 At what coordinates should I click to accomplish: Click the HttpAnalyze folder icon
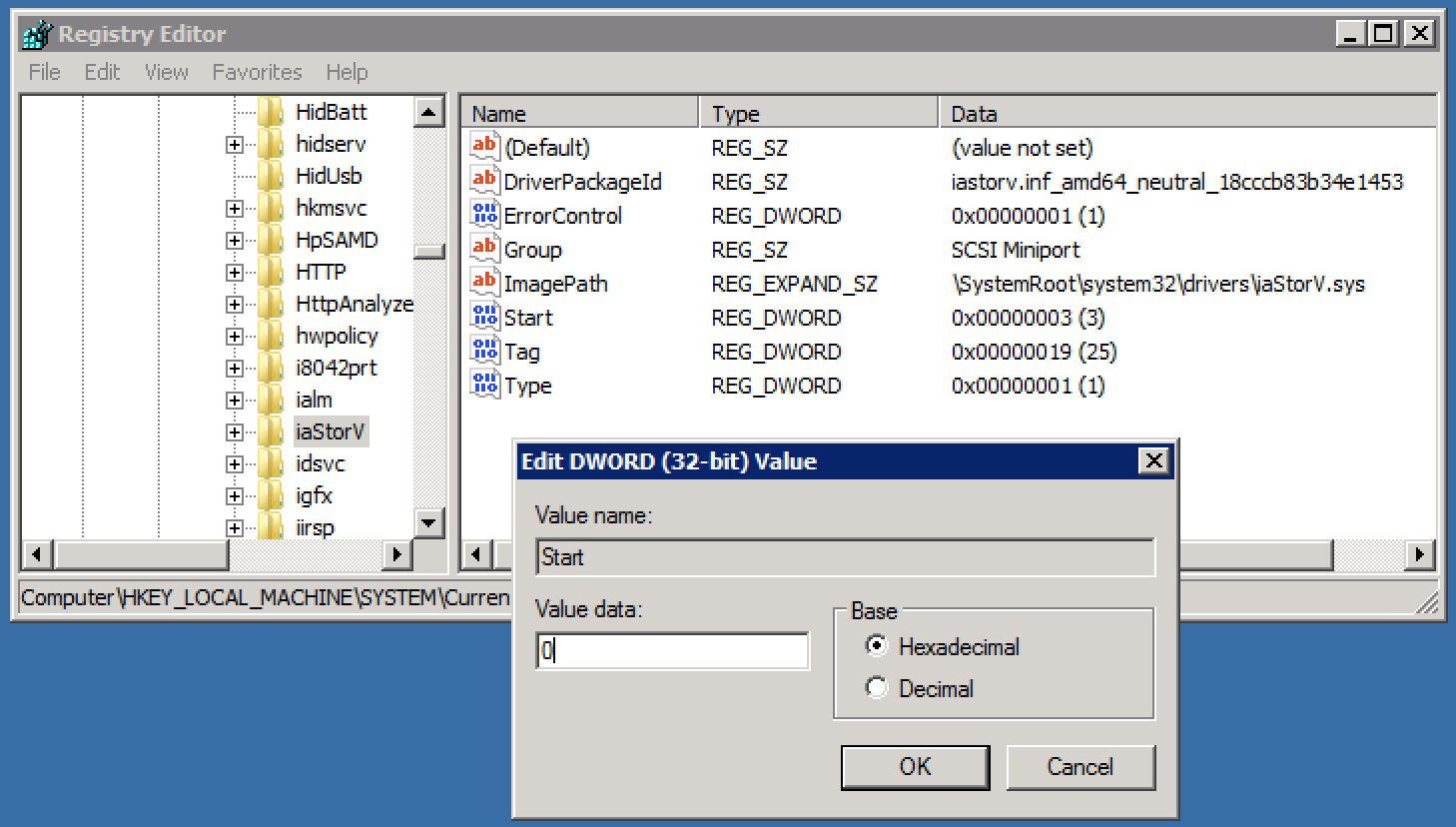coord(271,304)
